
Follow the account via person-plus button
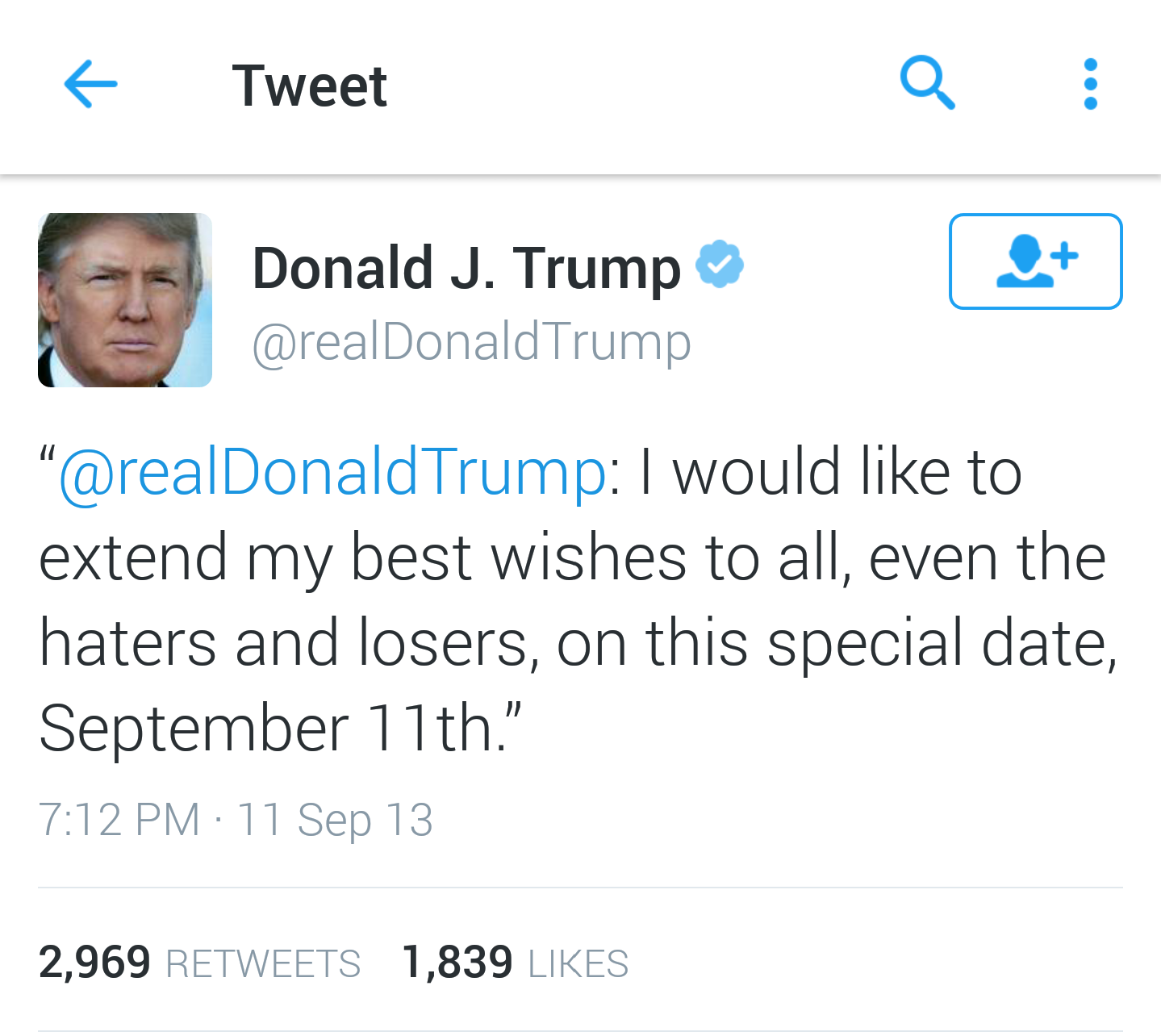[1035, 261]
